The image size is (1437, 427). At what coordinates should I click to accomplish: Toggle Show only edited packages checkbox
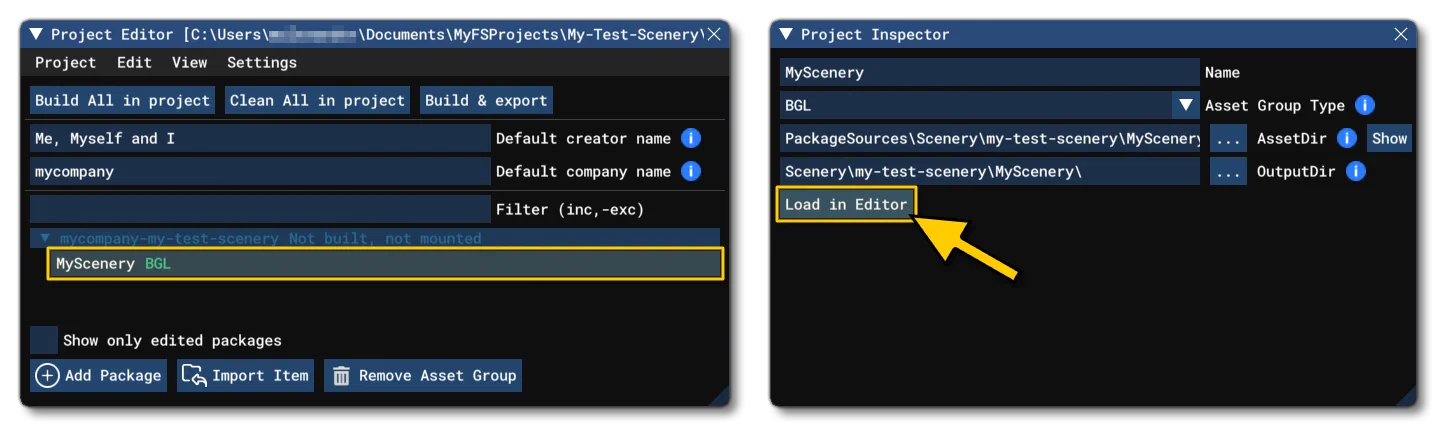point(43,340)
